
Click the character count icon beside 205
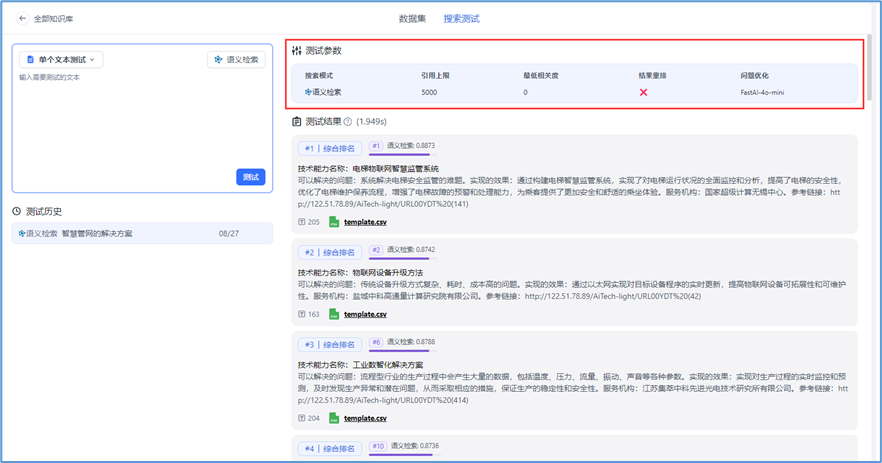pos(302,222)
